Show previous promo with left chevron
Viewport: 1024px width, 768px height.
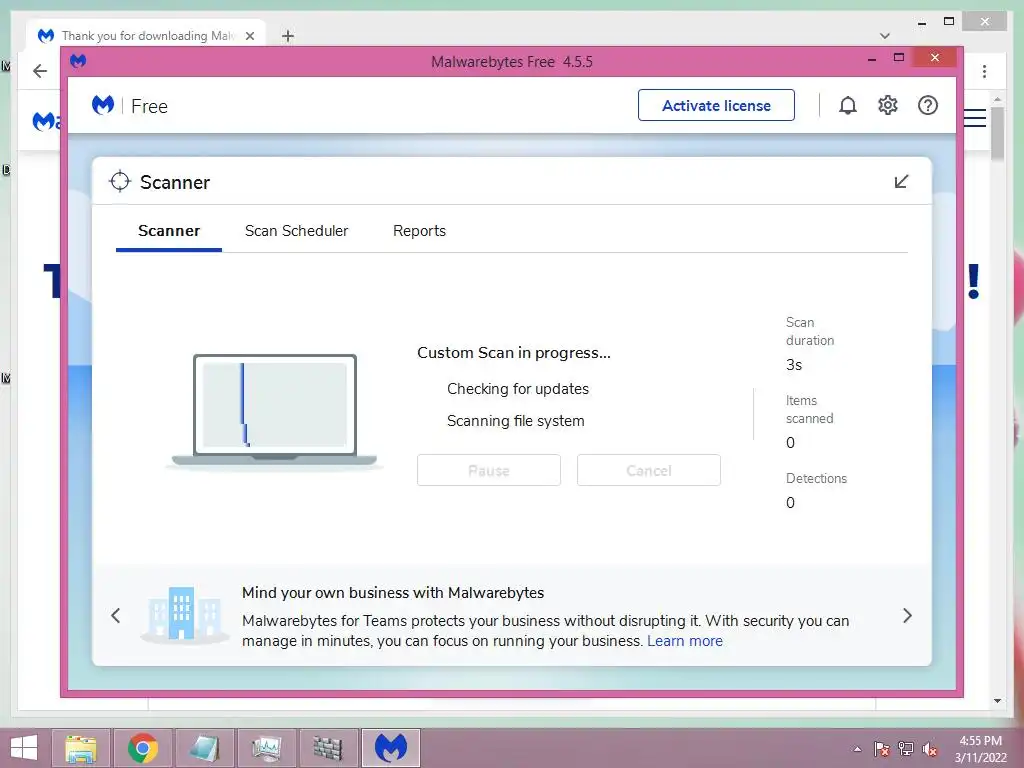[116, 615]
